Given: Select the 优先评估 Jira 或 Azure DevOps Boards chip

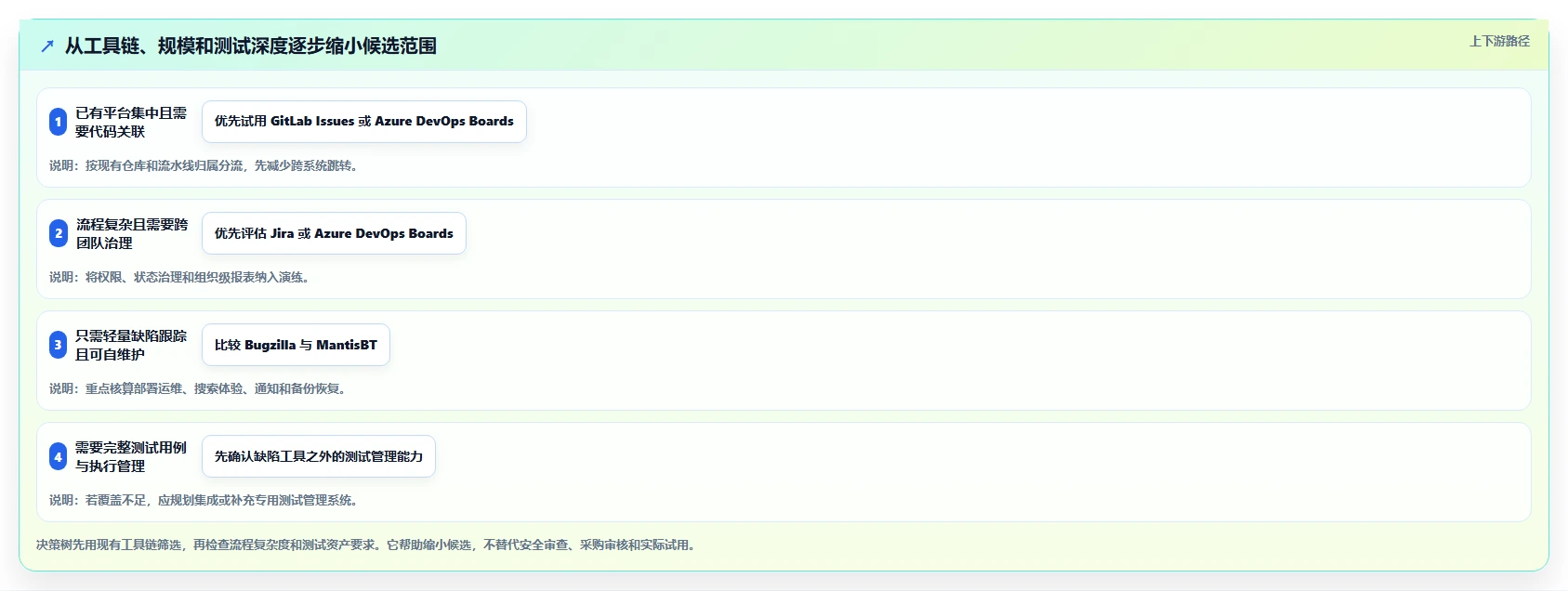Looking at the screenshot, I should tap(334, 233).
